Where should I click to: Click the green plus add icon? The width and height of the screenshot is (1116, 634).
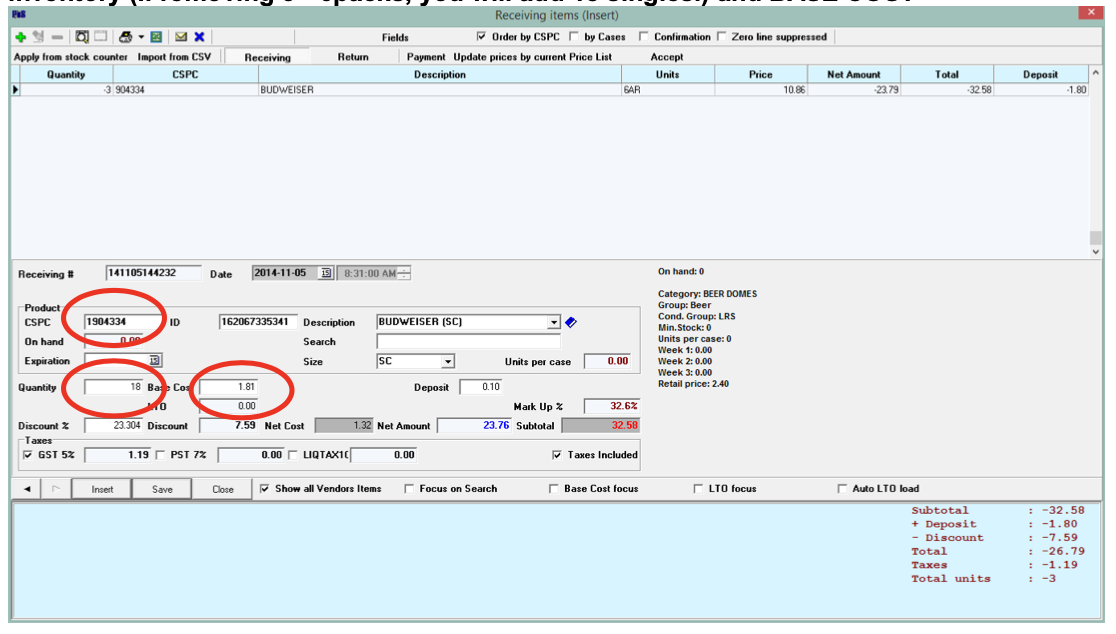(x=21, y=37)
